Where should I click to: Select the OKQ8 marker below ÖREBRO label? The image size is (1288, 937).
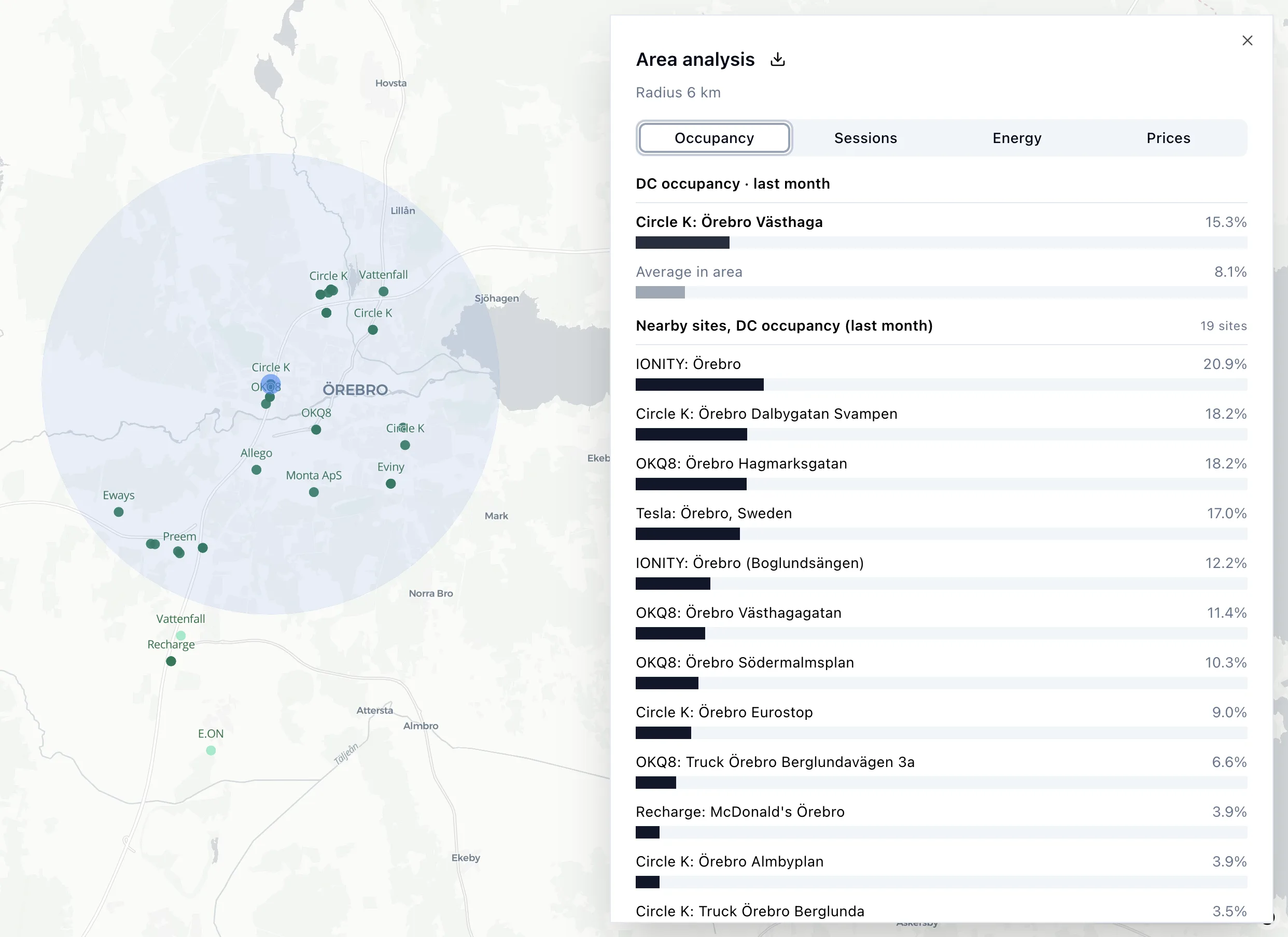point(316,430)
